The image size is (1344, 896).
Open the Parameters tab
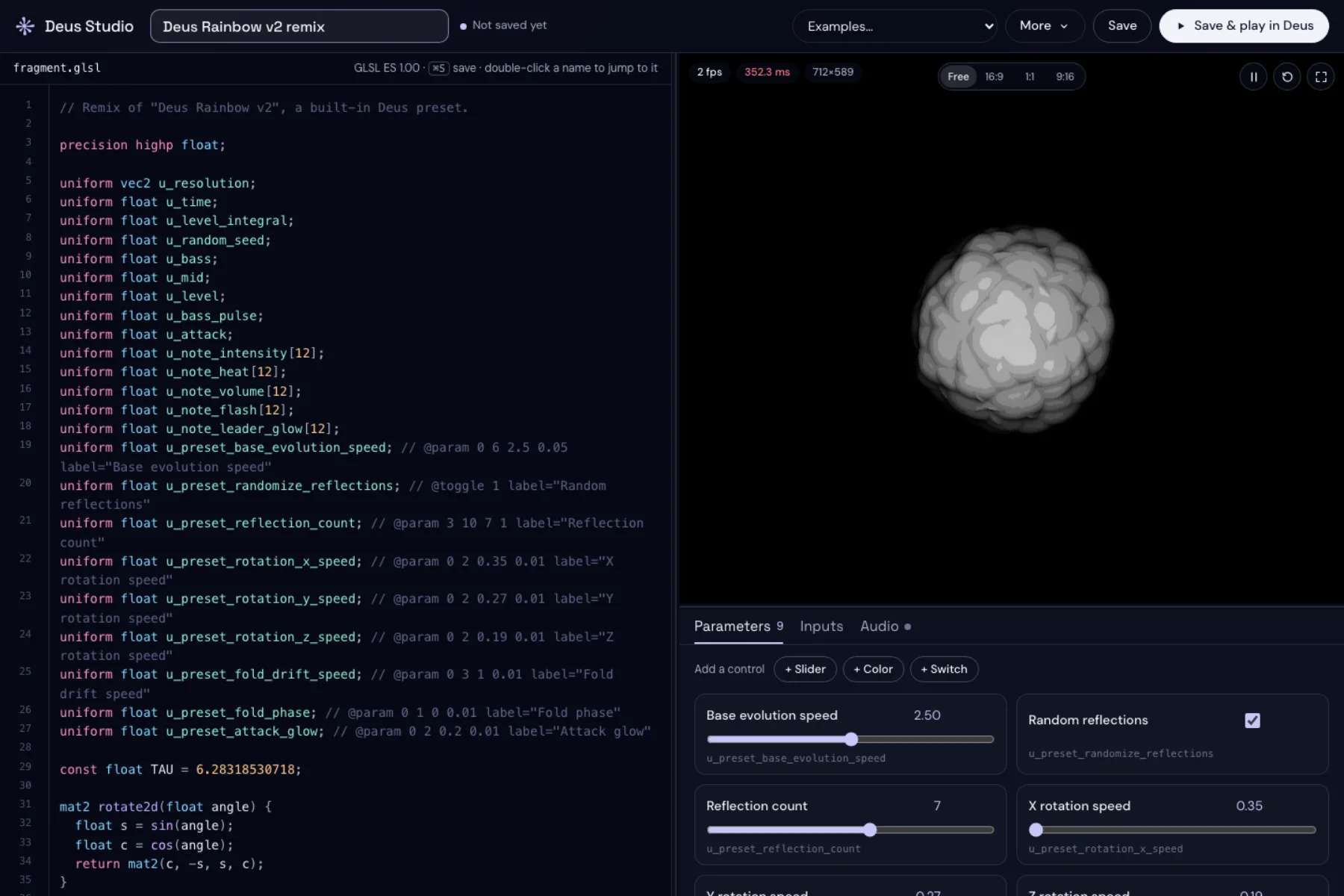click(738, 626)
